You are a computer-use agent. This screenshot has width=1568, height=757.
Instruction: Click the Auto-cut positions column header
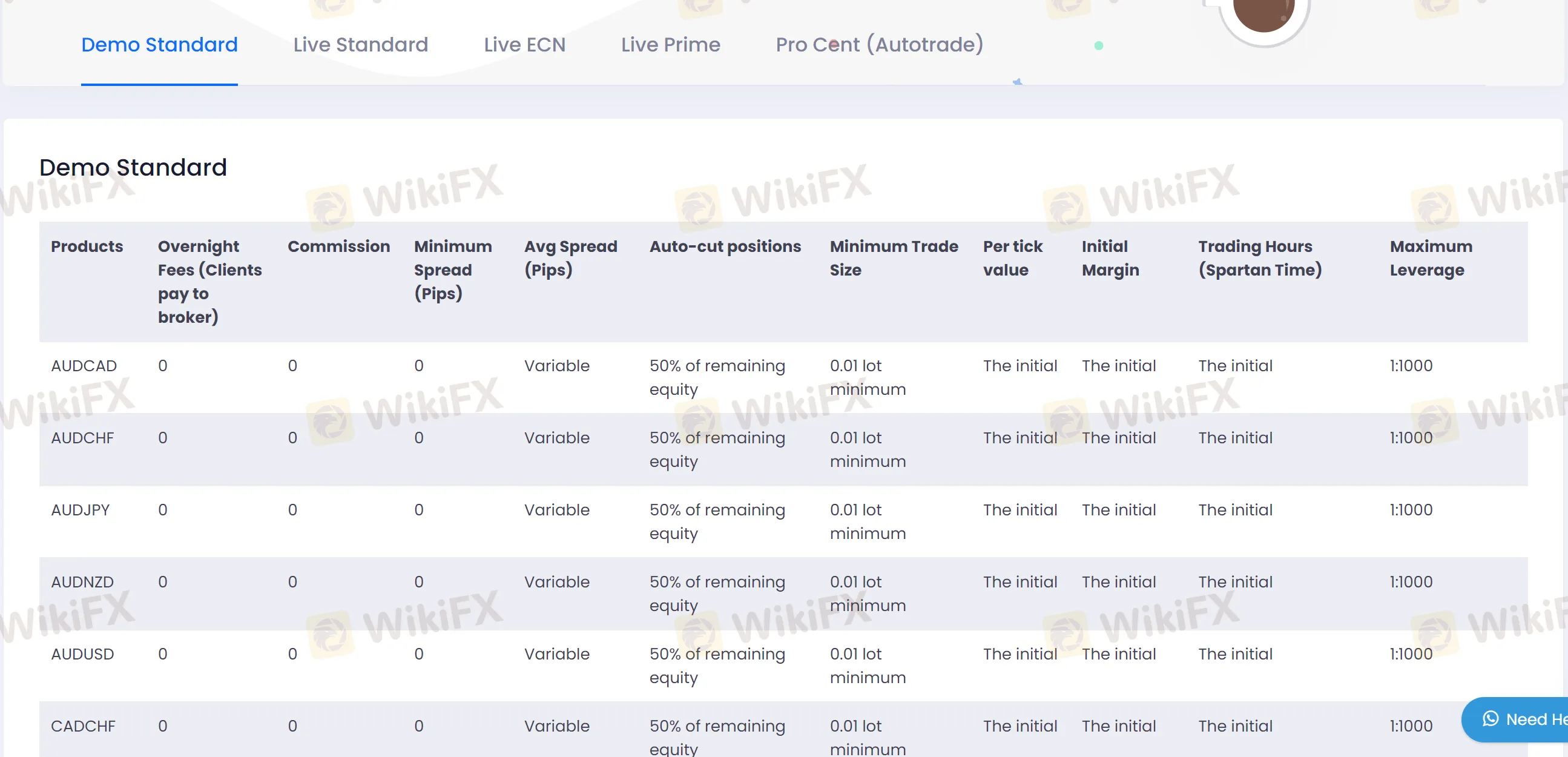724,246
